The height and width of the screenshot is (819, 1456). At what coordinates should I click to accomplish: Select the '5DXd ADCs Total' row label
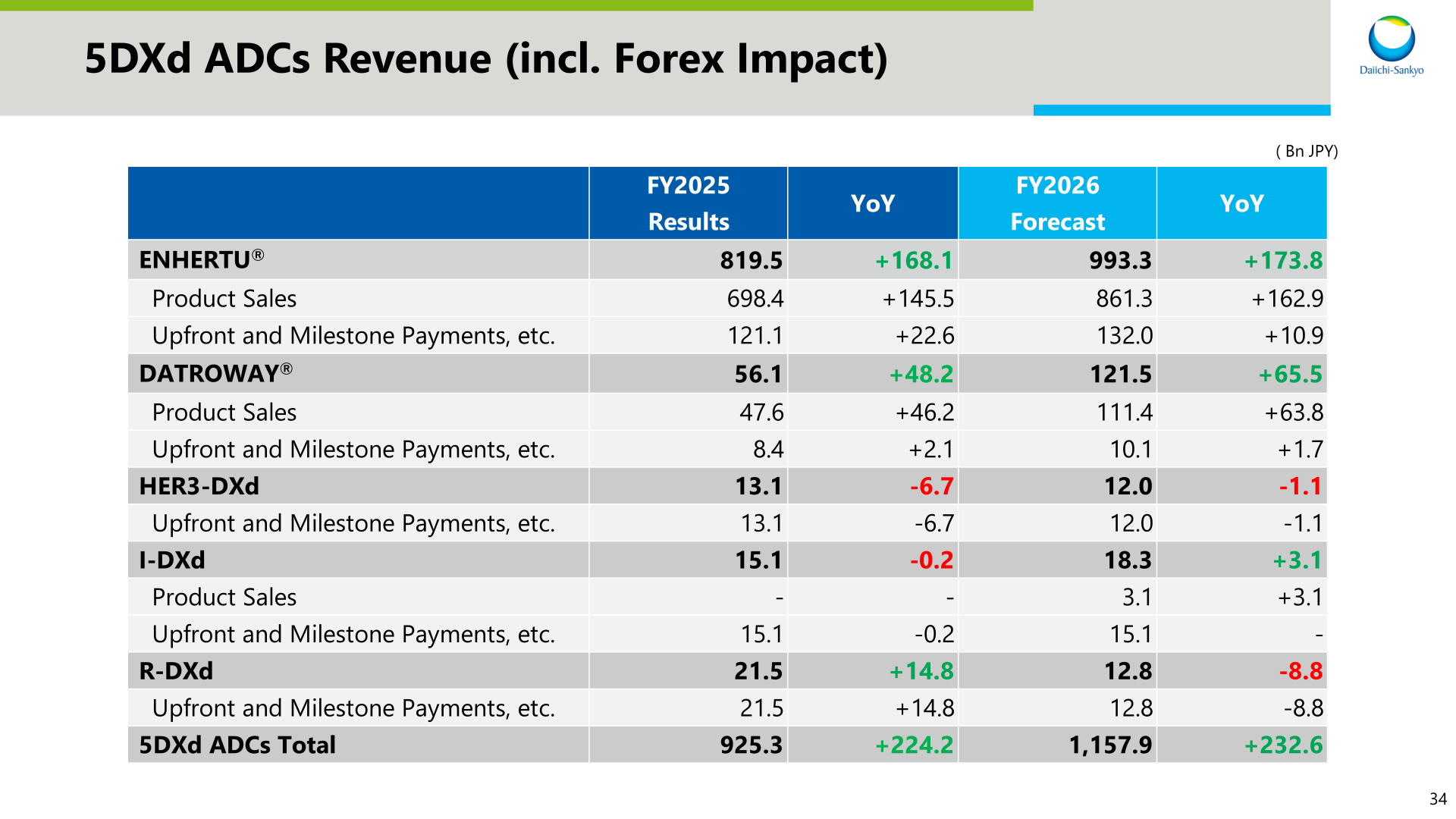click(x=237, y=745)
